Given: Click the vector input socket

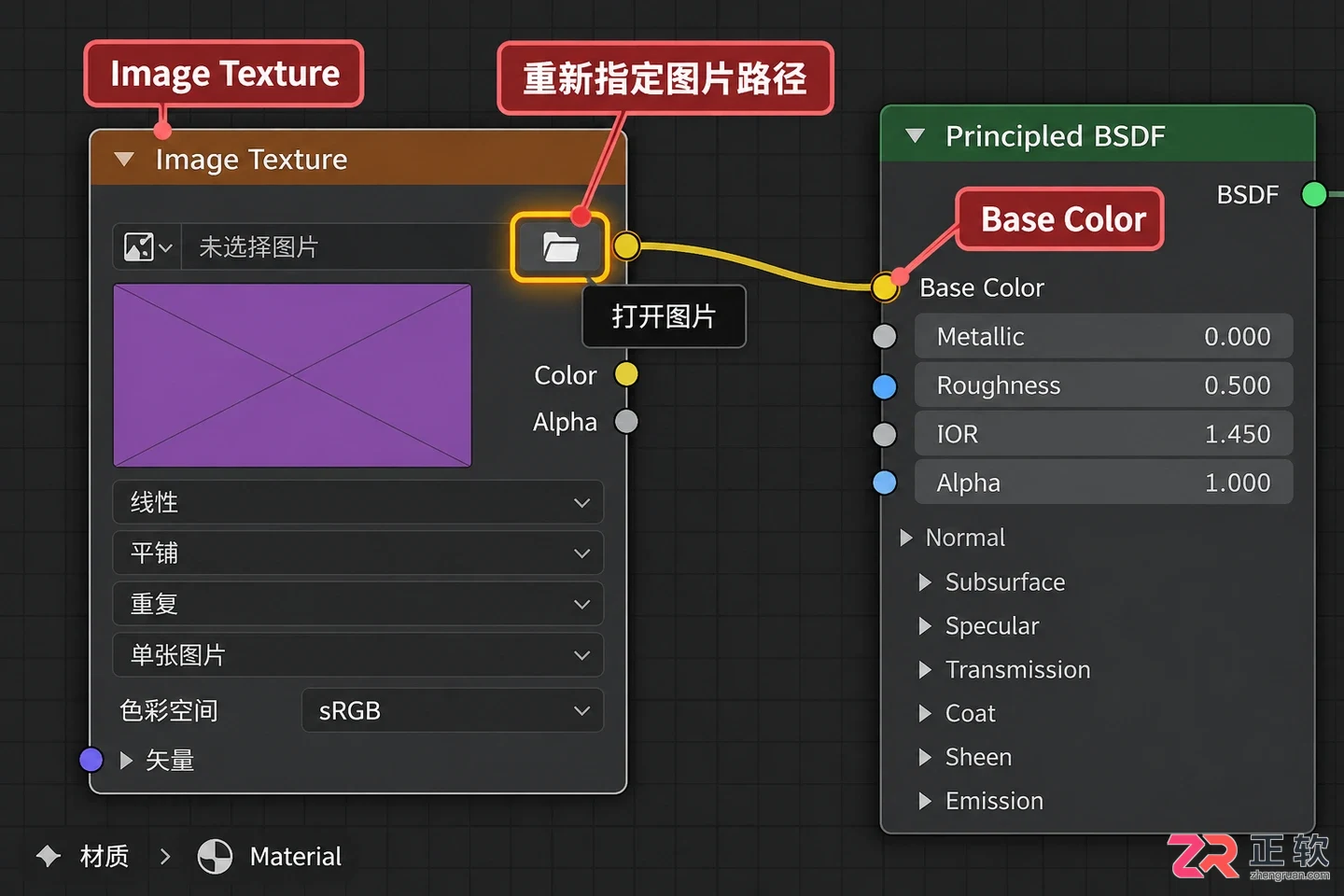Looking at the screenshot, I should 91,760.
